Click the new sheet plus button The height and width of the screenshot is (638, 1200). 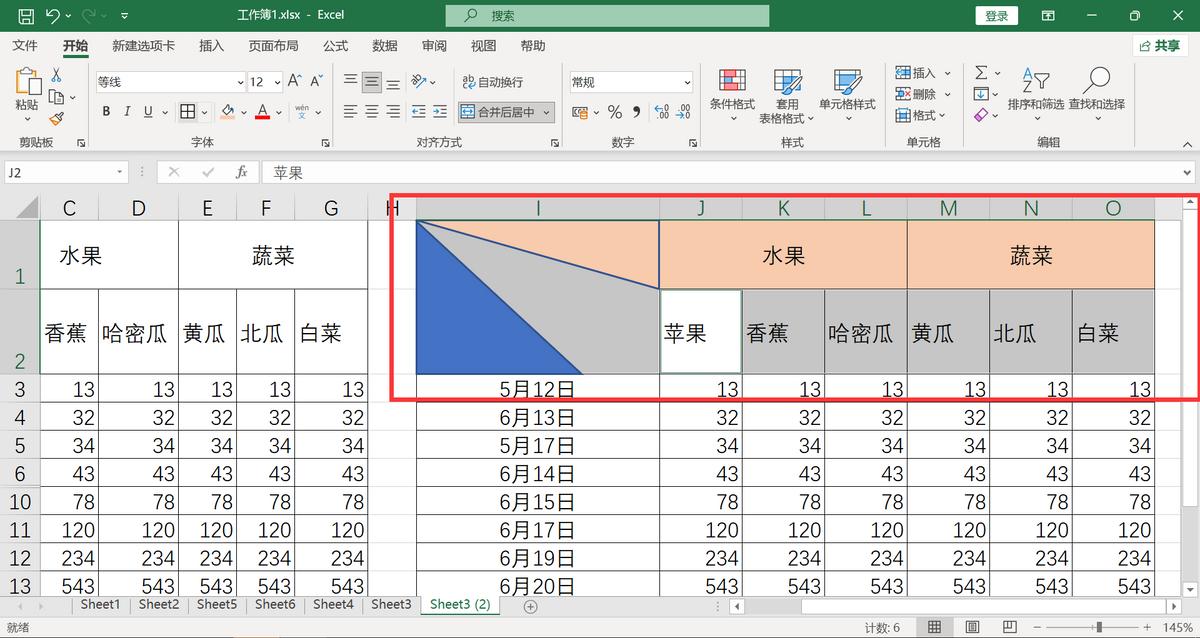point(530,606)
